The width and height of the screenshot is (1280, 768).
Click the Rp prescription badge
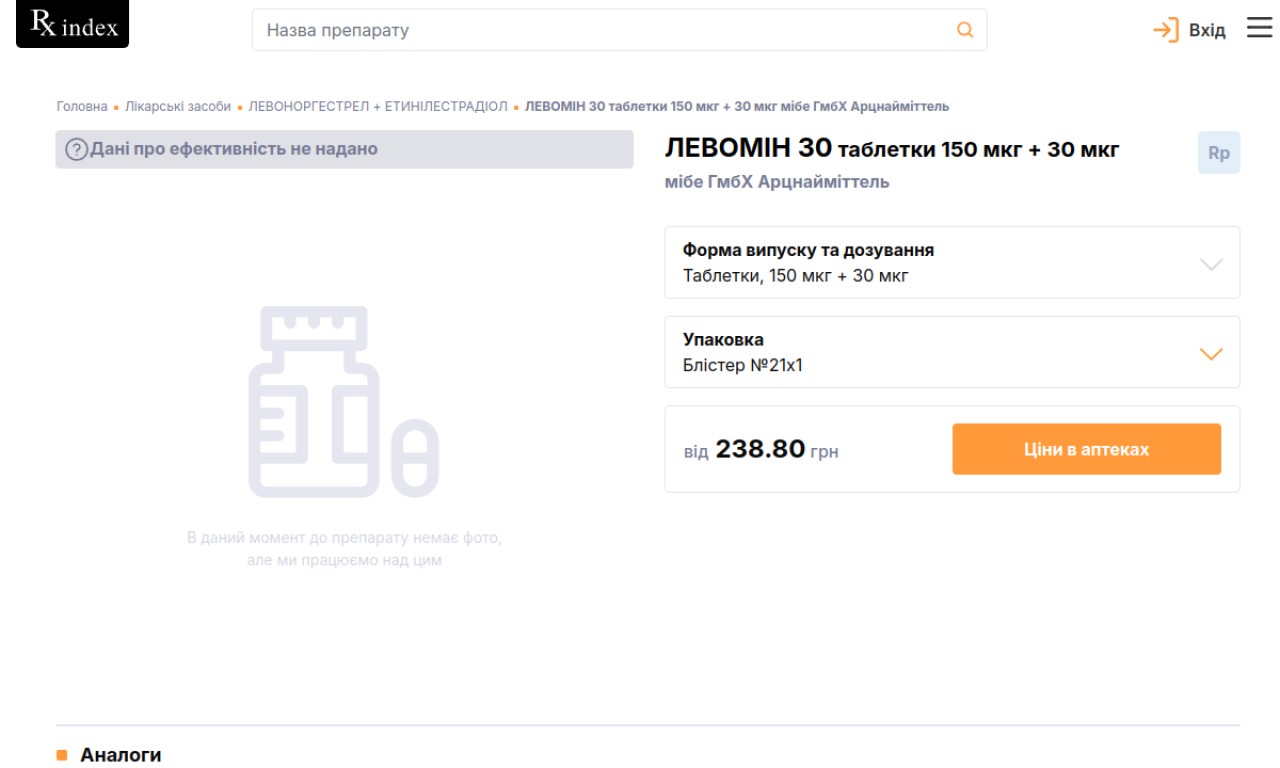click(1219, 153)
